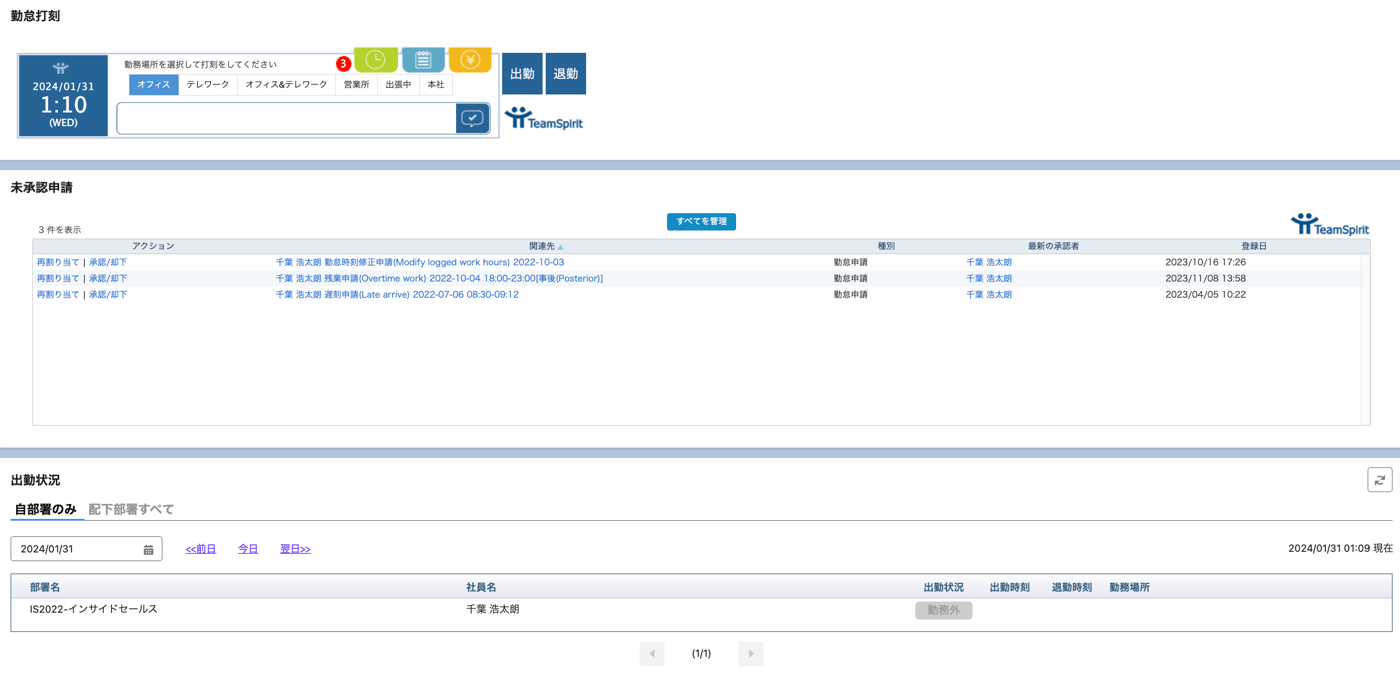
Task: Sort by 登録日 column header
Action: (1254, 246)
